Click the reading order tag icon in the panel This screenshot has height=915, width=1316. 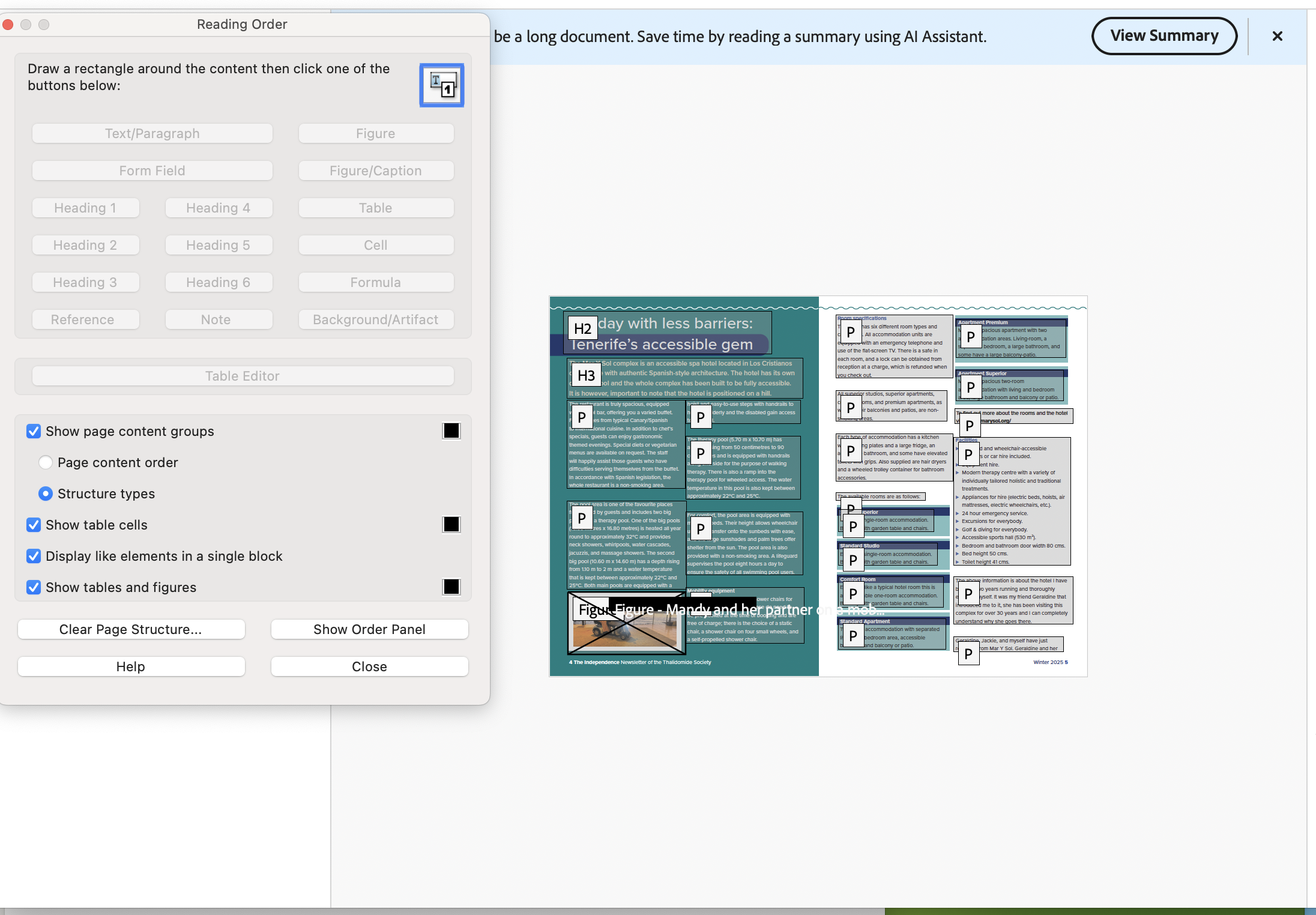[441, 86]
